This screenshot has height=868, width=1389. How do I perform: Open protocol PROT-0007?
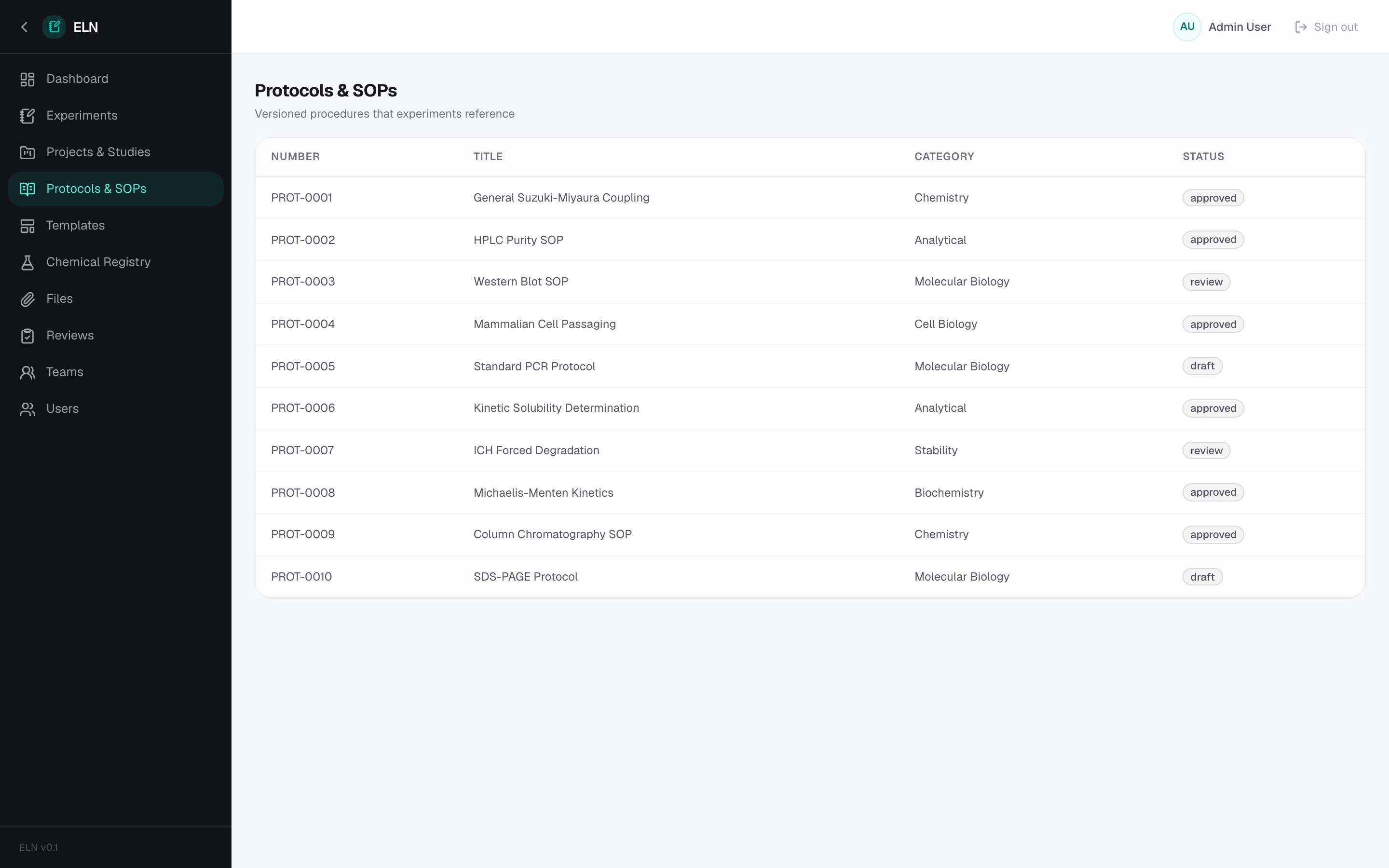coord(302,451)
